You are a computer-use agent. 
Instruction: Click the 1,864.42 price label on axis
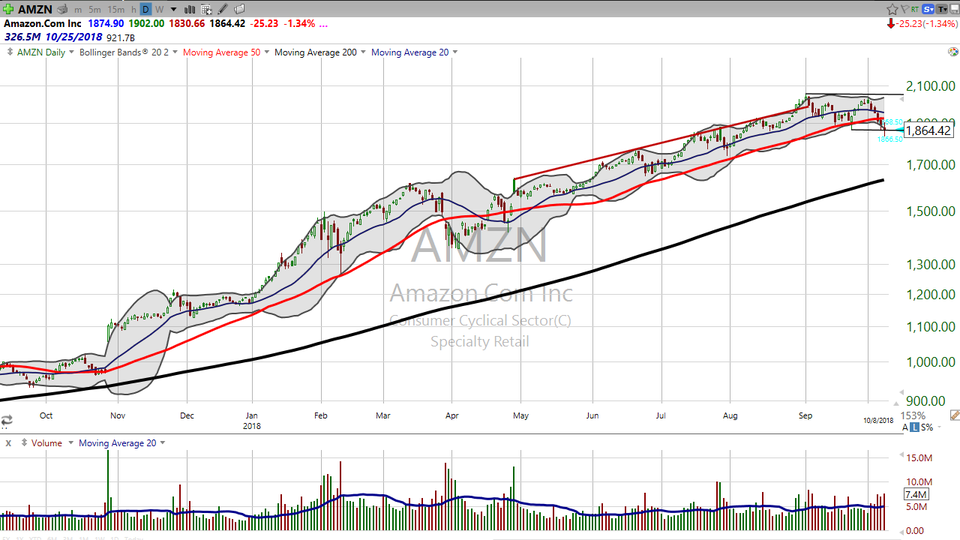tap(927, 130)
